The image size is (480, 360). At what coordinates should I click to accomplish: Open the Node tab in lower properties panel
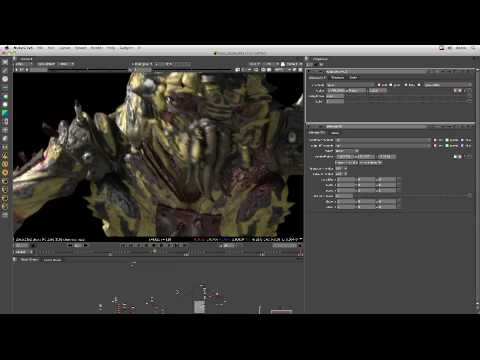335,133
